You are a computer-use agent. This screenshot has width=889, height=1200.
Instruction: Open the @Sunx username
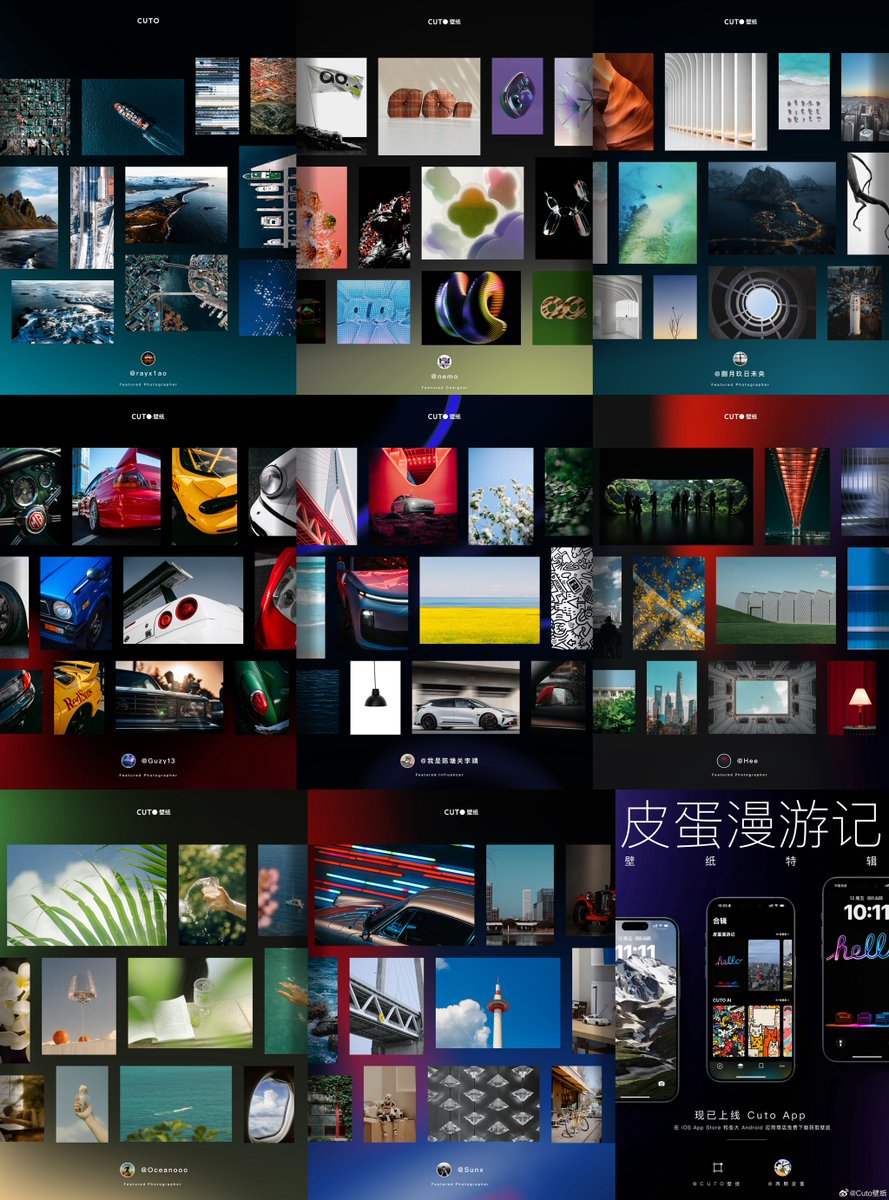click(x=470, y=1169)
